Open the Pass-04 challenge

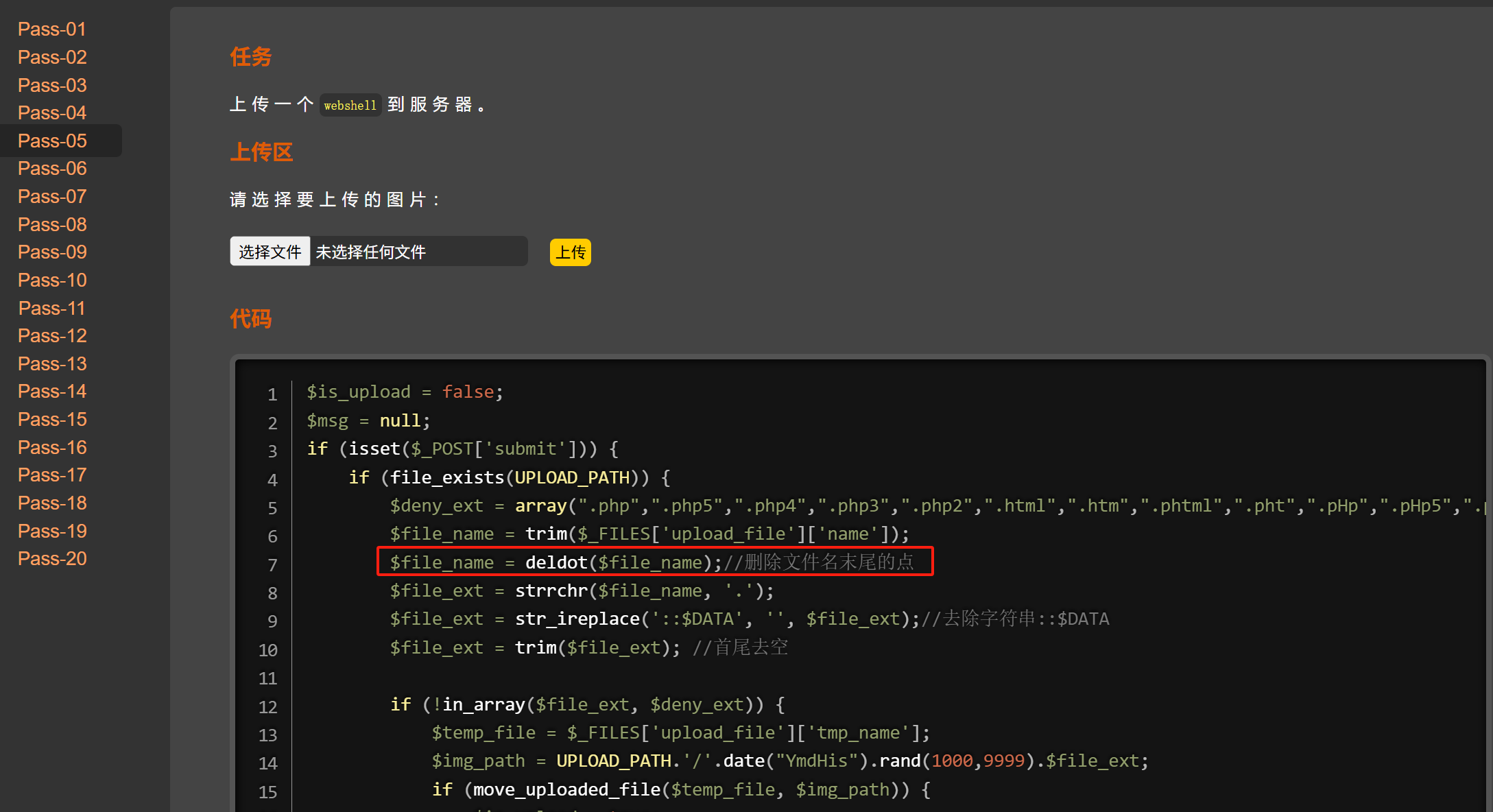pos(52,113)
